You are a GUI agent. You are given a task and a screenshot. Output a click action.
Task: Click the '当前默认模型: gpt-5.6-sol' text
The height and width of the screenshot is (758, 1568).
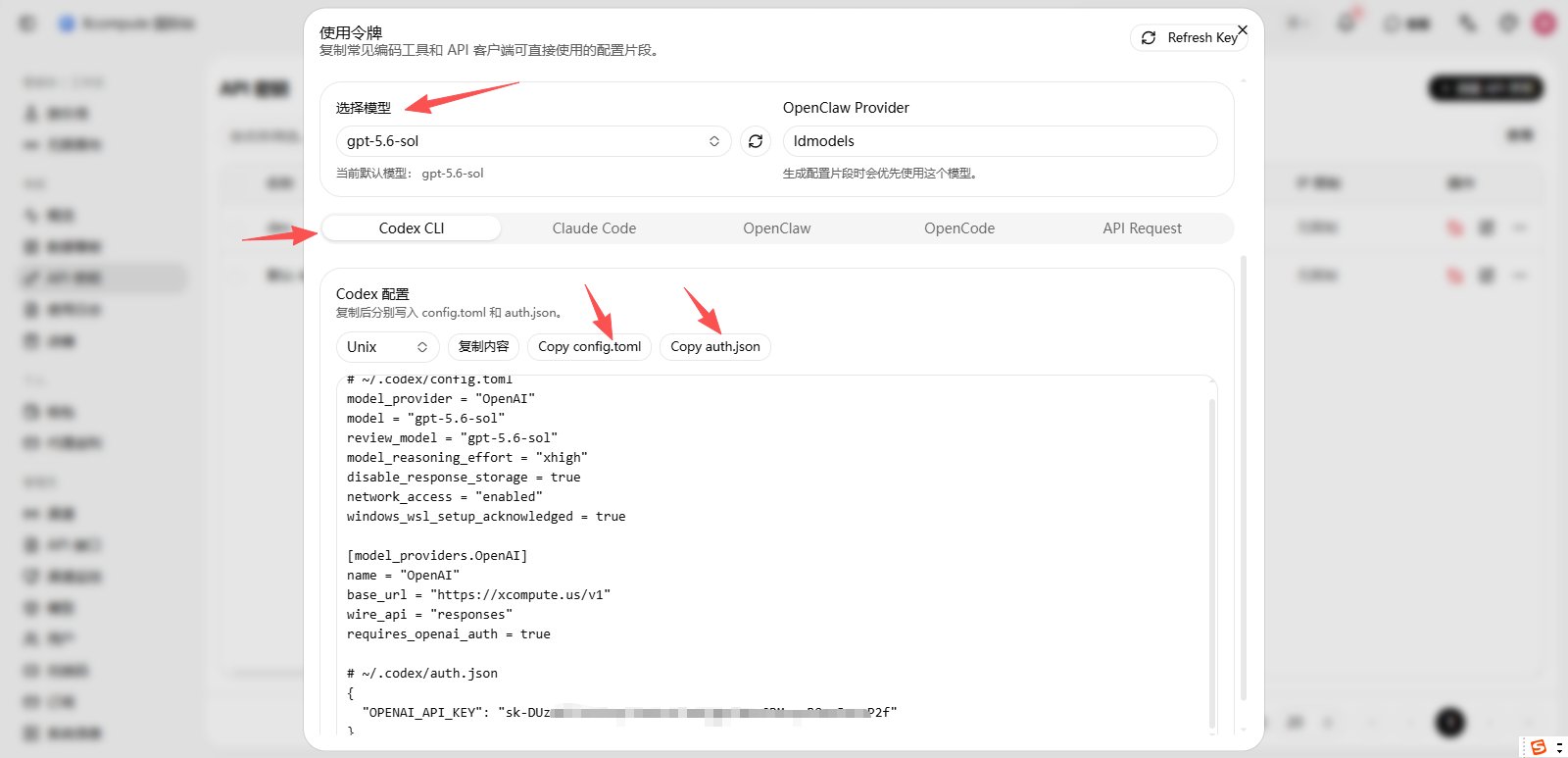pos(410,174)
